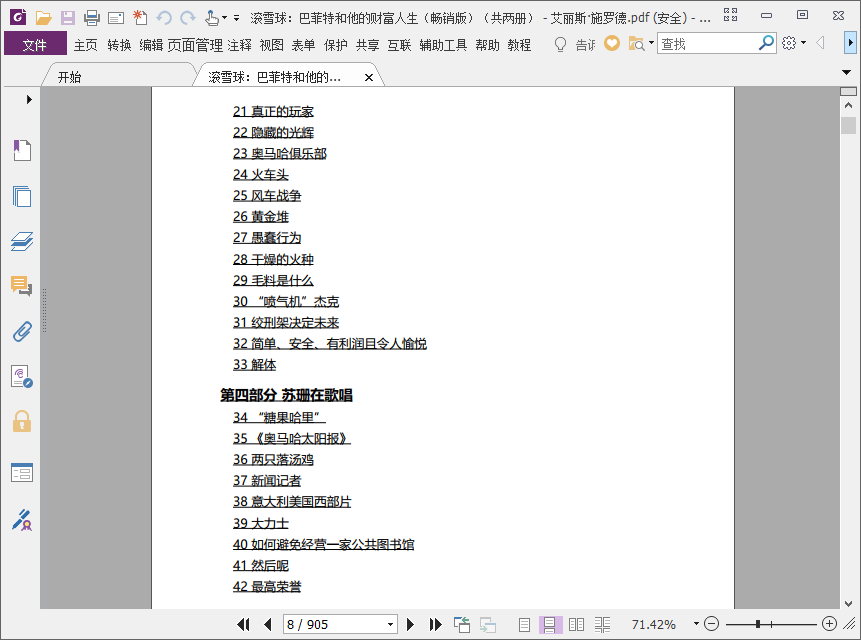Select the Hand tool icon

pyautogui.click(x=211, y=18)
